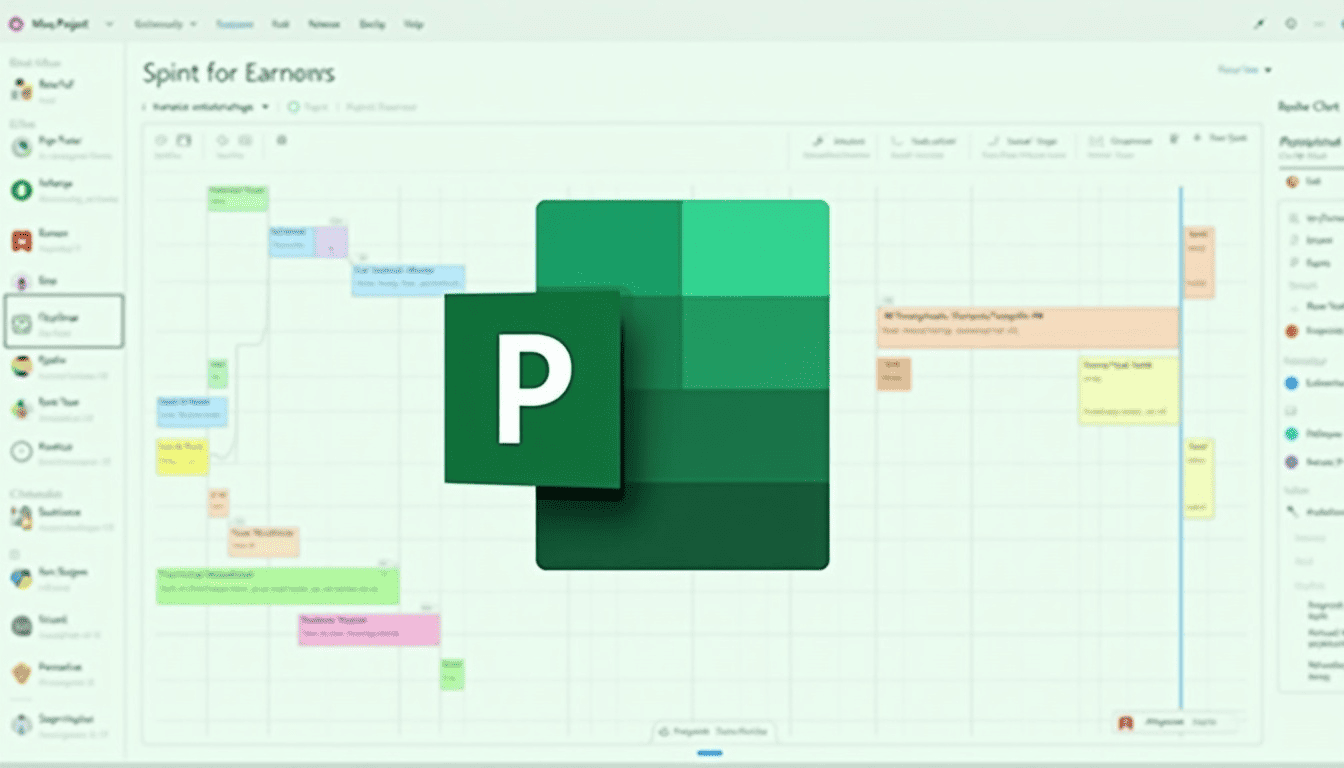Select the longest green task bar
Screen dimensions: 1344x768
click(278, 586)
